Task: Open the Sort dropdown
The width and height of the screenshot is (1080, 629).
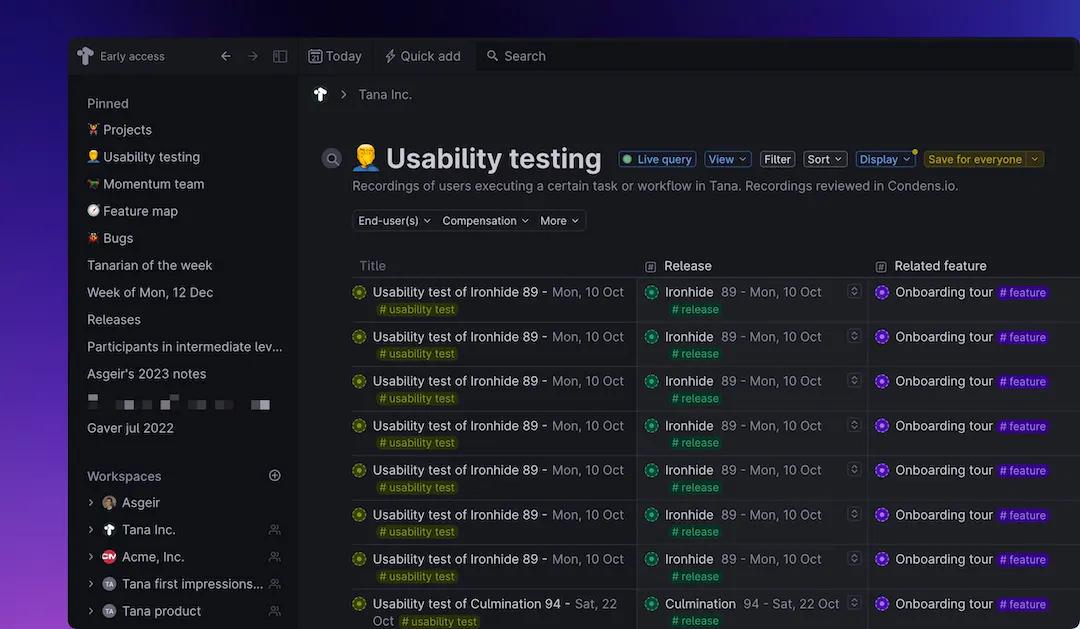Action: pos(824,159)
